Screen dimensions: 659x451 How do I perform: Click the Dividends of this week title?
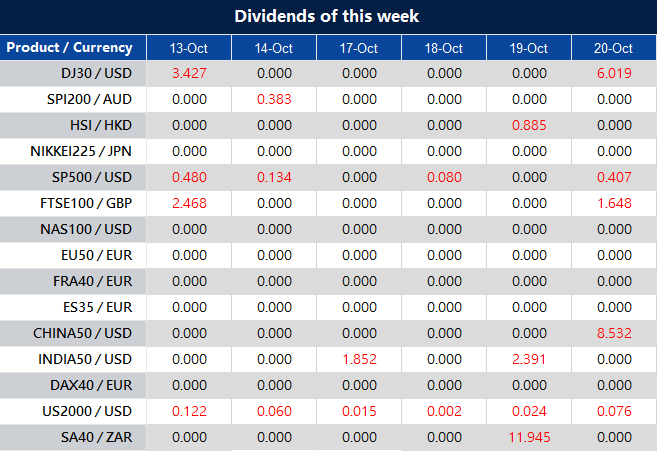coord(327,16)
